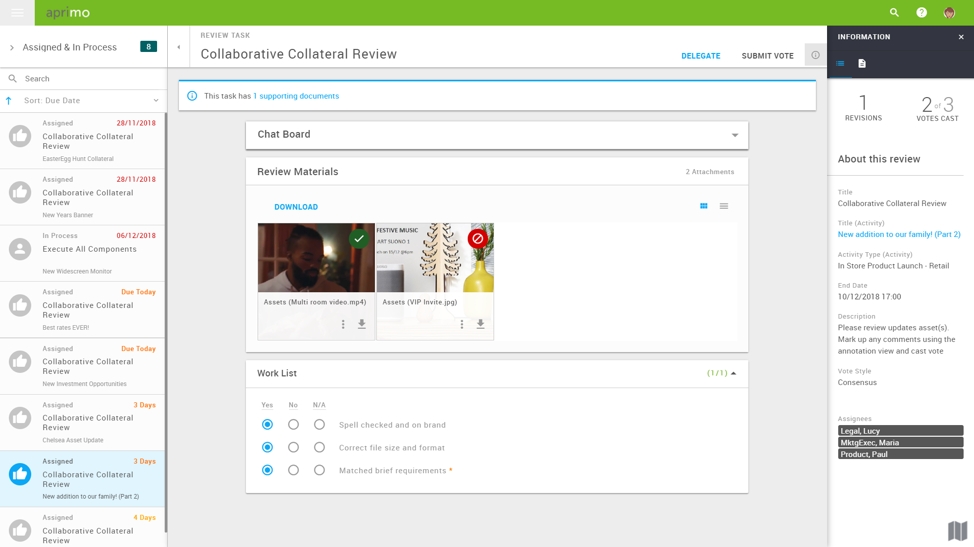The width and height of the screenshot is (974, 547).
Task: Select N/A for Correct file size and format
Action: [319, 448]
